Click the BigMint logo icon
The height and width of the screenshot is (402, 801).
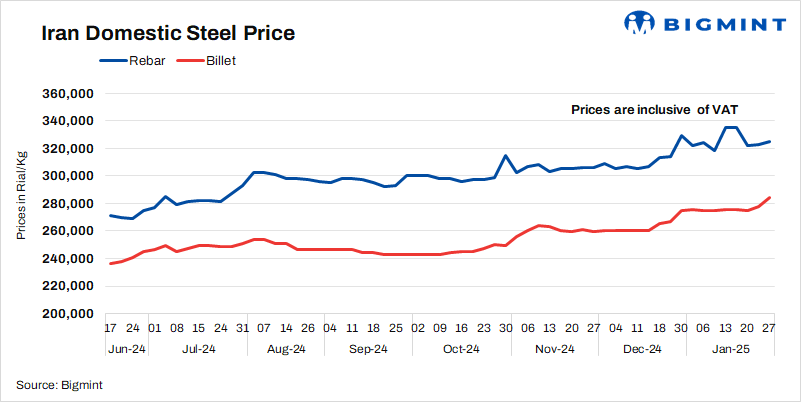click(640, 22)
